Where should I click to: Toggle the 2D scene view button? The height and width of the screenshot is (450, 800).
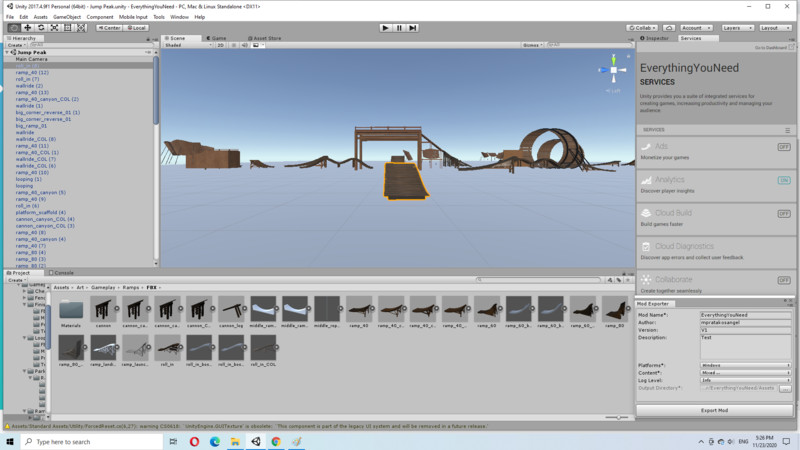pos(220,45)
